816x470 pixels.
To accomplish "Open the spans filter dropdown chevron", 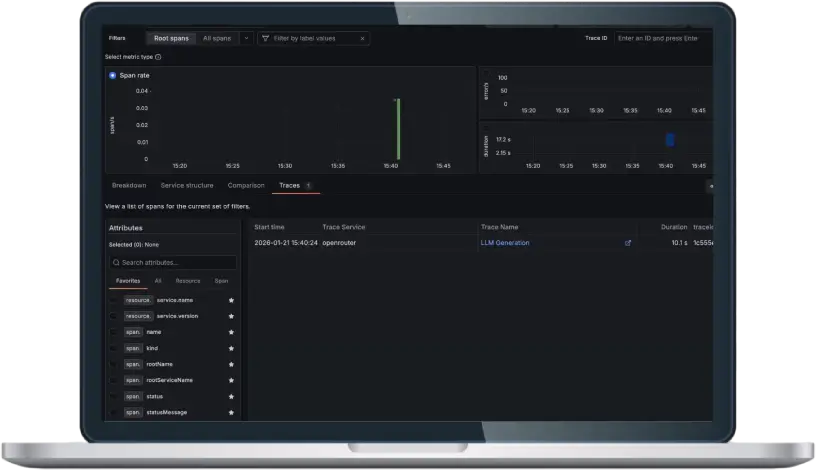I will pyautogui.click(x=246, y=39).
